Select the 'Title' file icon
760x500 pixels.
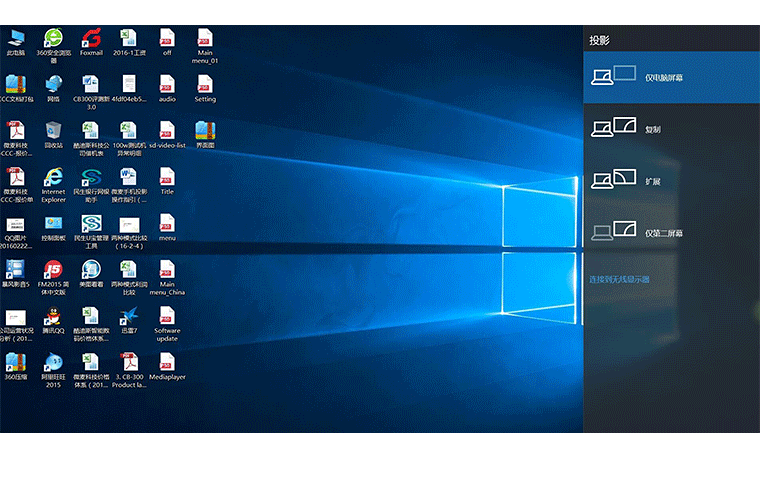coord(167,181)
